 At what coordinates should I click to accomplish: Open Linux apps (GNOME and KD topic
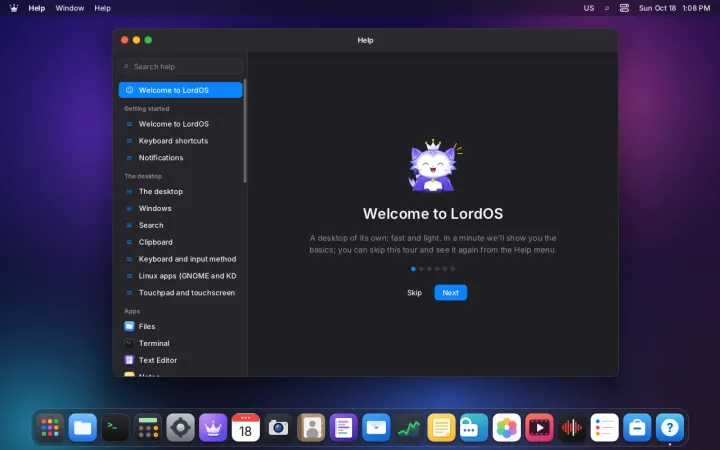[x=180, y=276]
